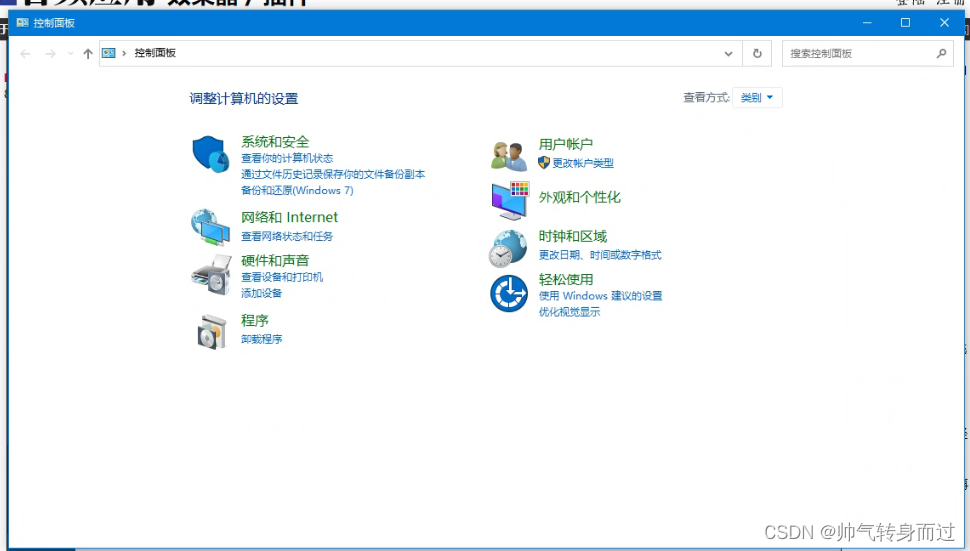Viewport: 970px width, 551px height.
Task: Open 用户帐户 category
Action: [x=566, y=144]
